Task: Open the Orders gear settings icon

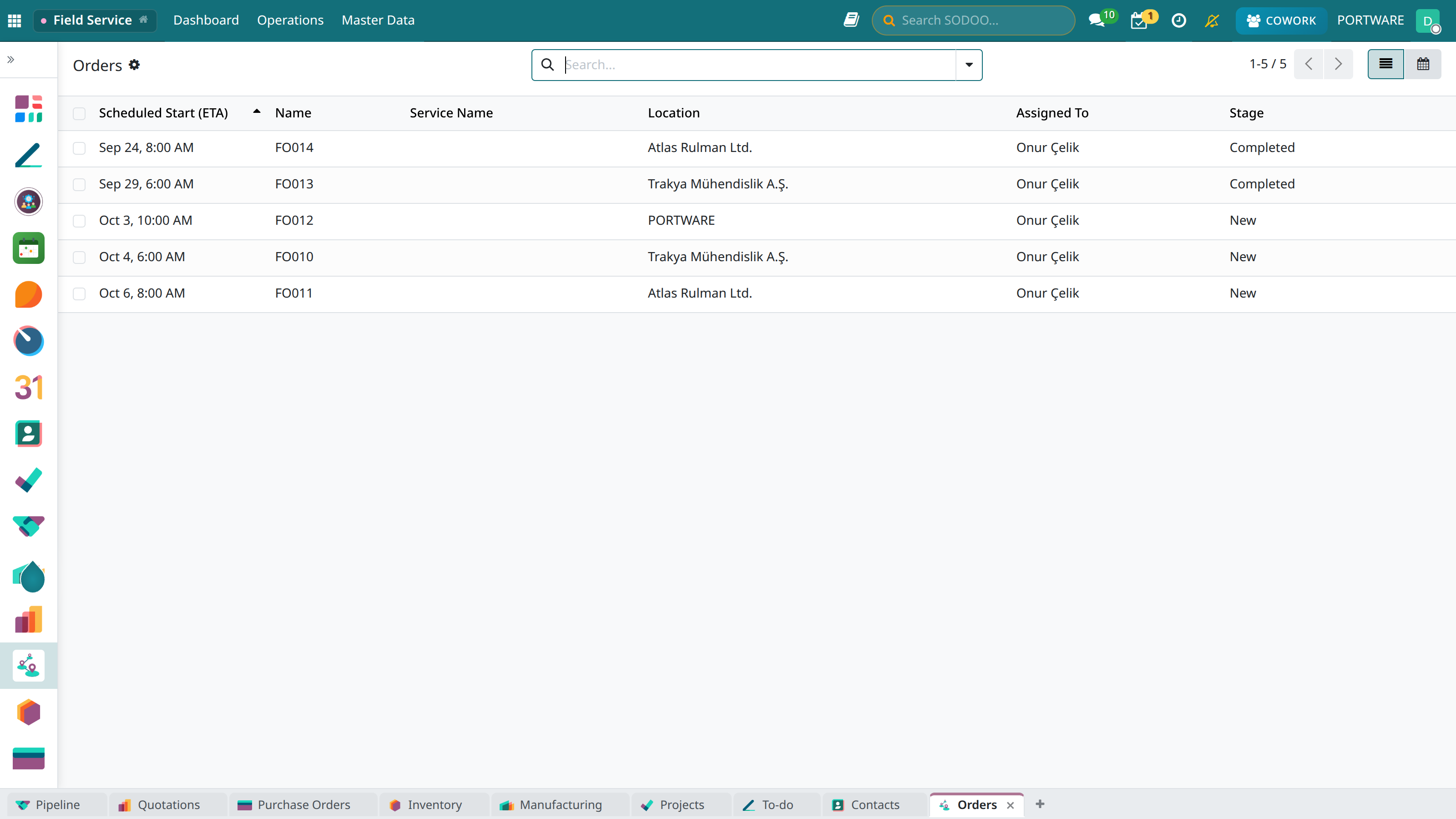Action: coord(134,65)
